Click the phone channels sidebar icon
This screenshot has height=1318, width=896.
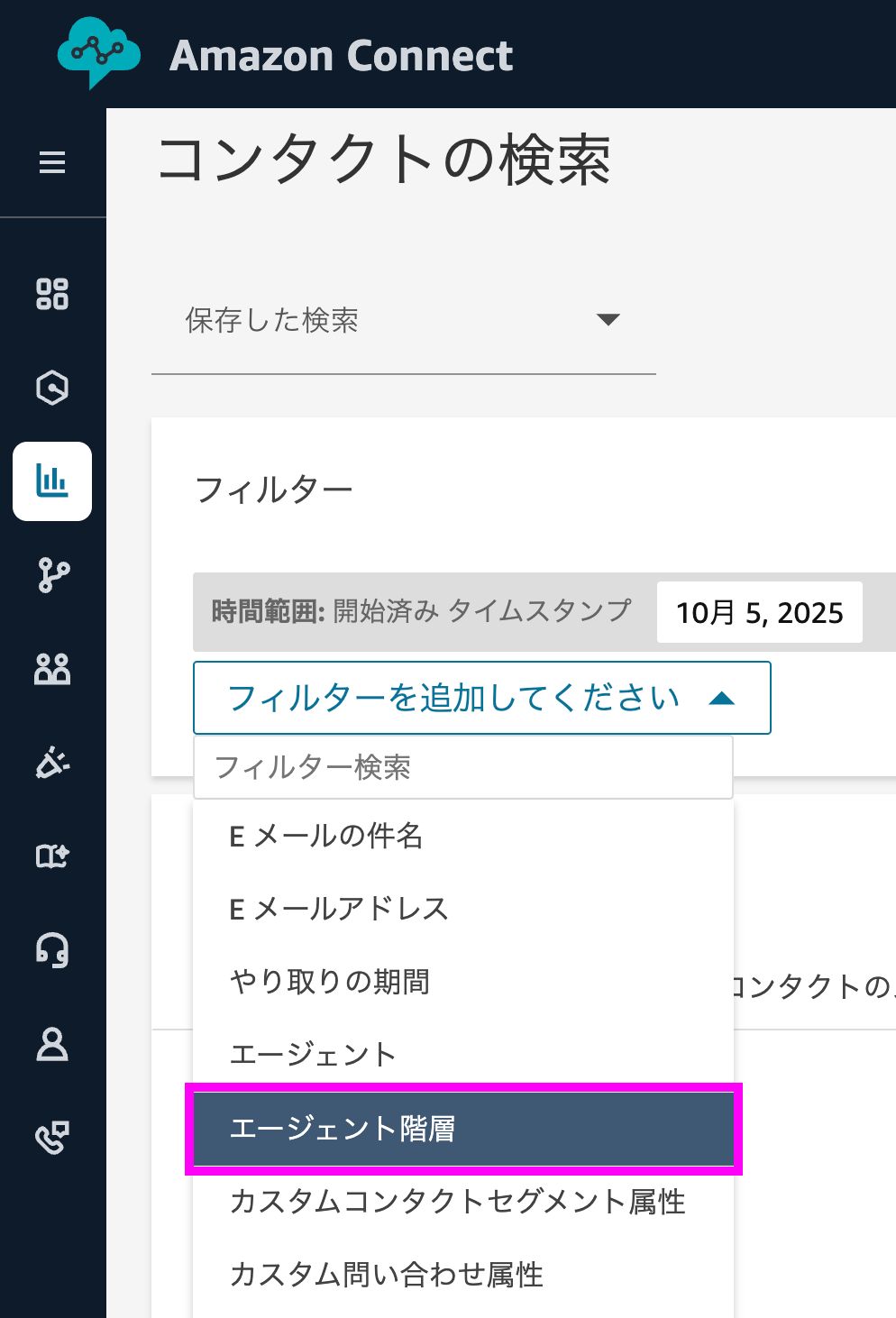coord(52,1138)
